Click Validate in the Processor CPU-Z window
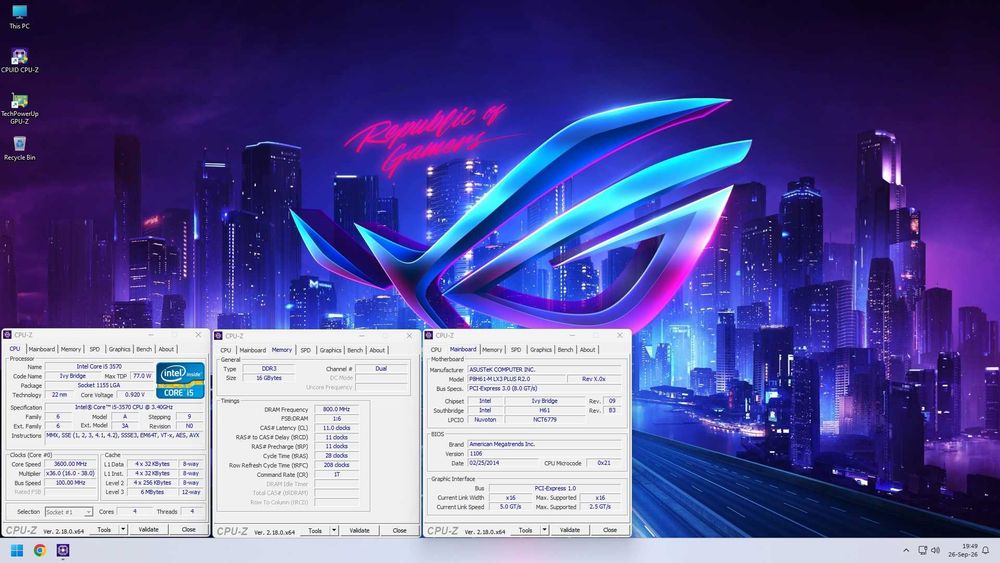The width and height of the screenshot is (1000, 563). pos(149,529)
